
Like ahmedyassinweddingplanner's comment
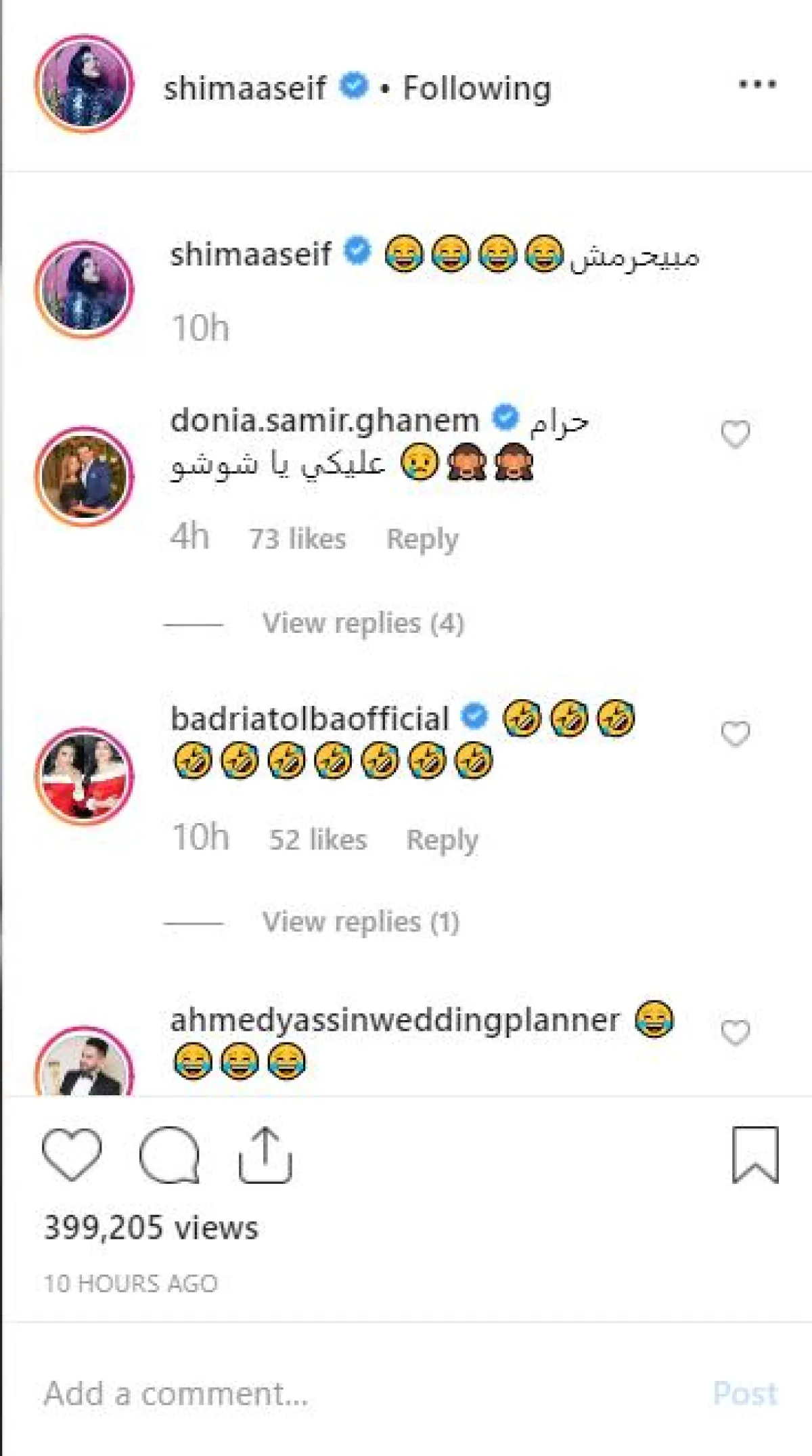click(x=736, y=1032)
